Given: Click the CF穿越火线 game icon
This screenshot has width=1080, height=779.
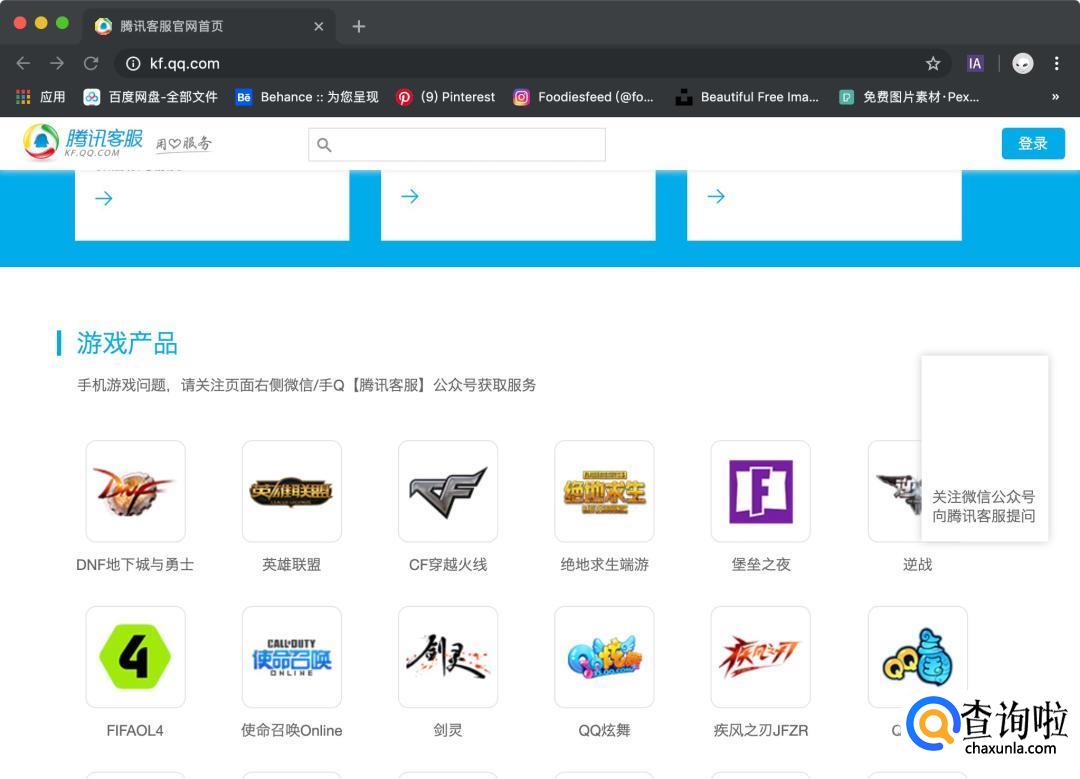Looking at the screenshot, I should coord(447,491).
